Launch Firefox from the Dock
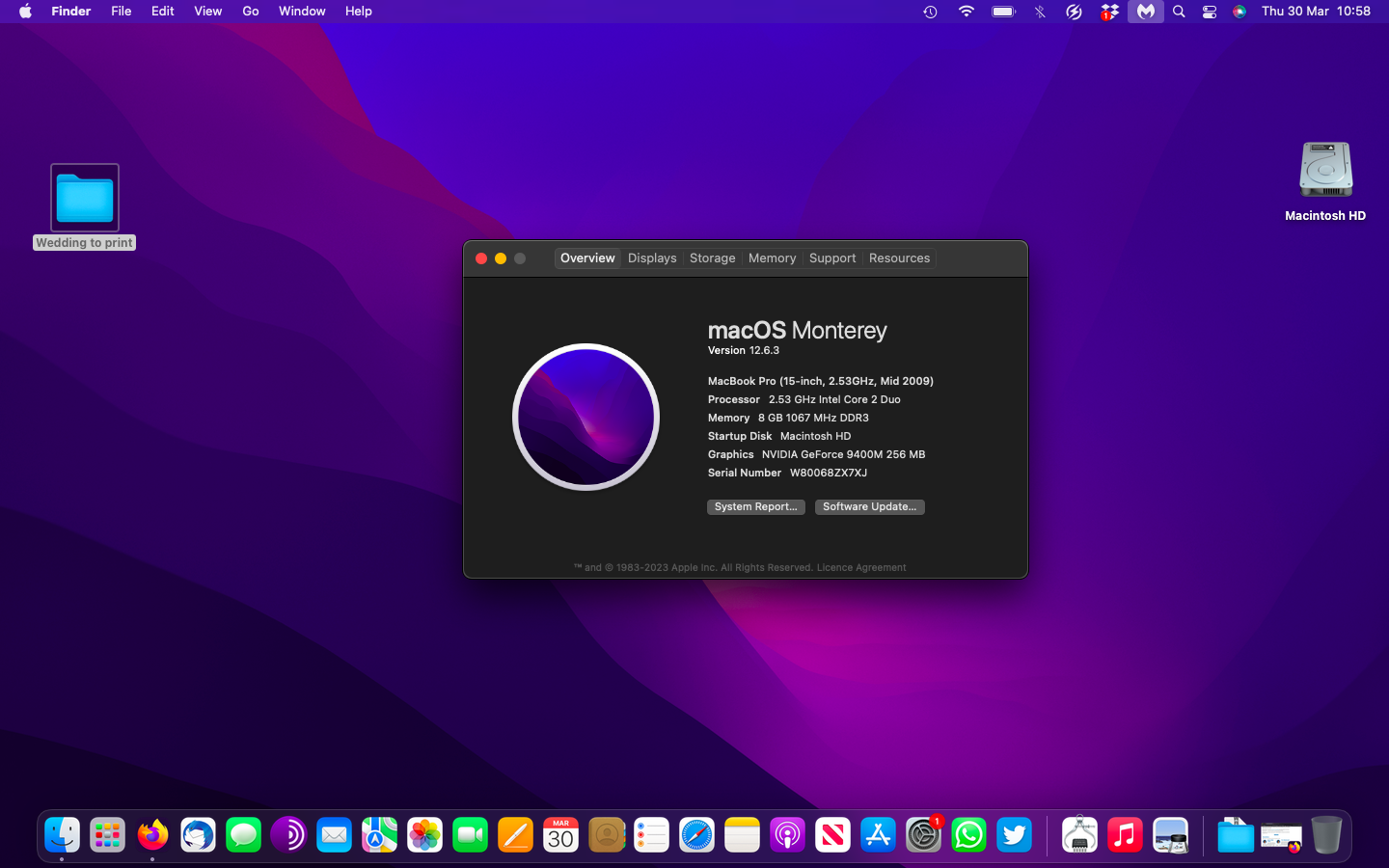 click(152, 835)
